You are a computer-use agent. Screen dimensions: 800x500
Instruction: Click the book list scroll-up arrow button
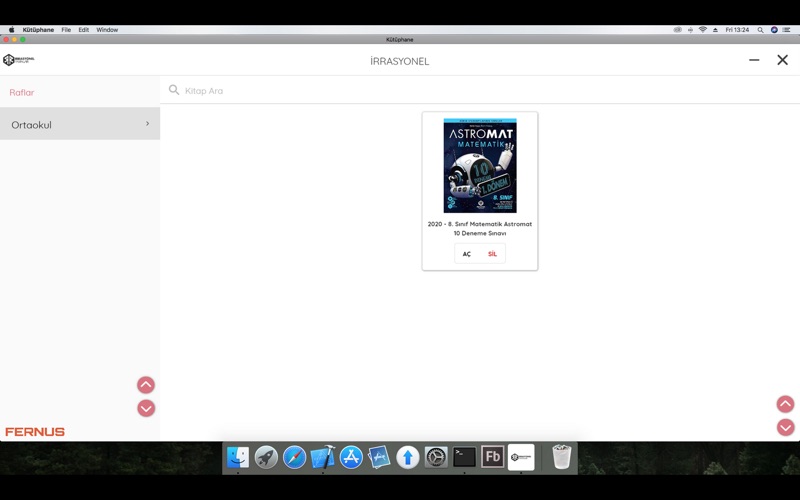(x=785, y=404)
